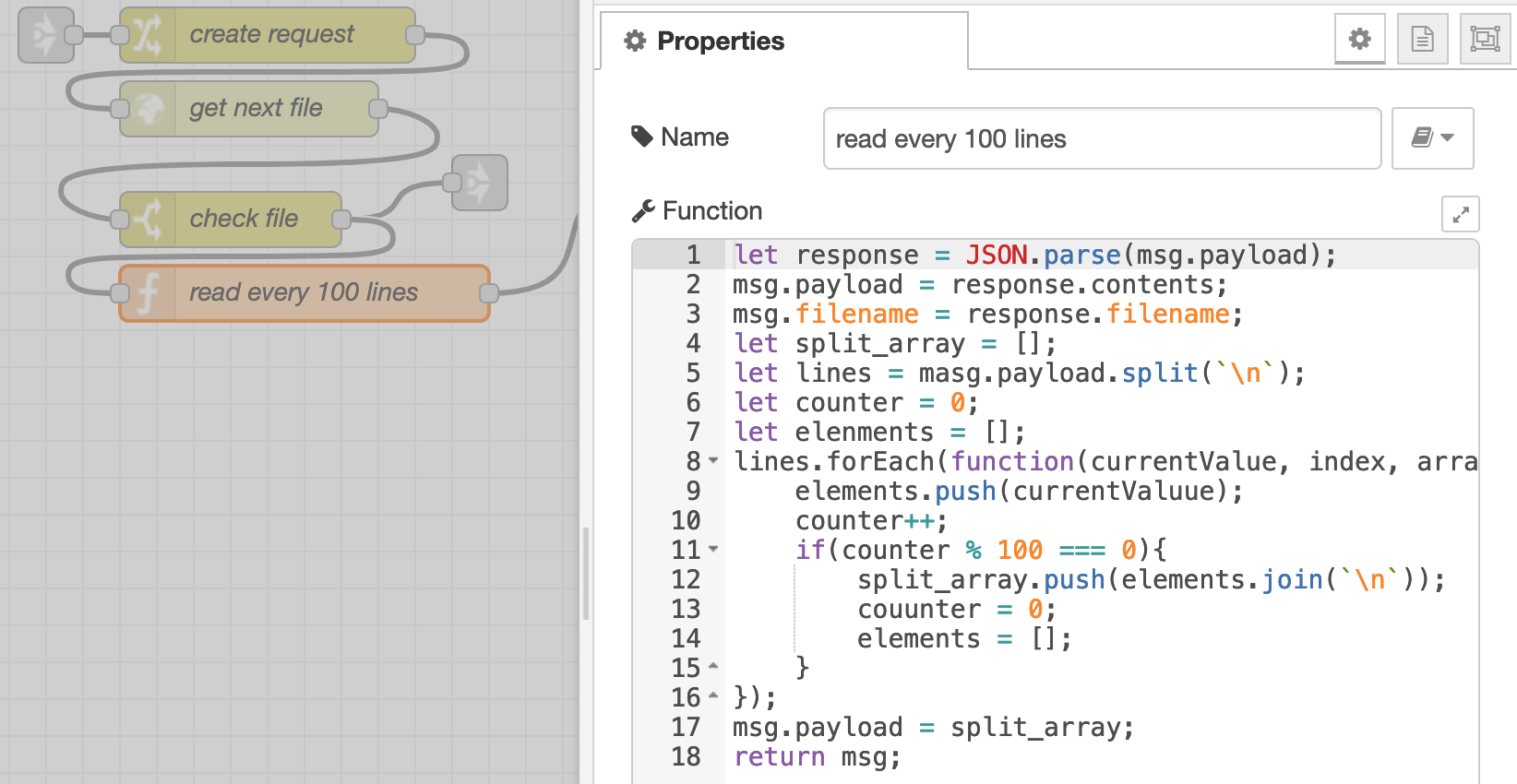This screenshot has width=1517, height=784.
Task: Select the Properties tab
Action: point(784,41)
